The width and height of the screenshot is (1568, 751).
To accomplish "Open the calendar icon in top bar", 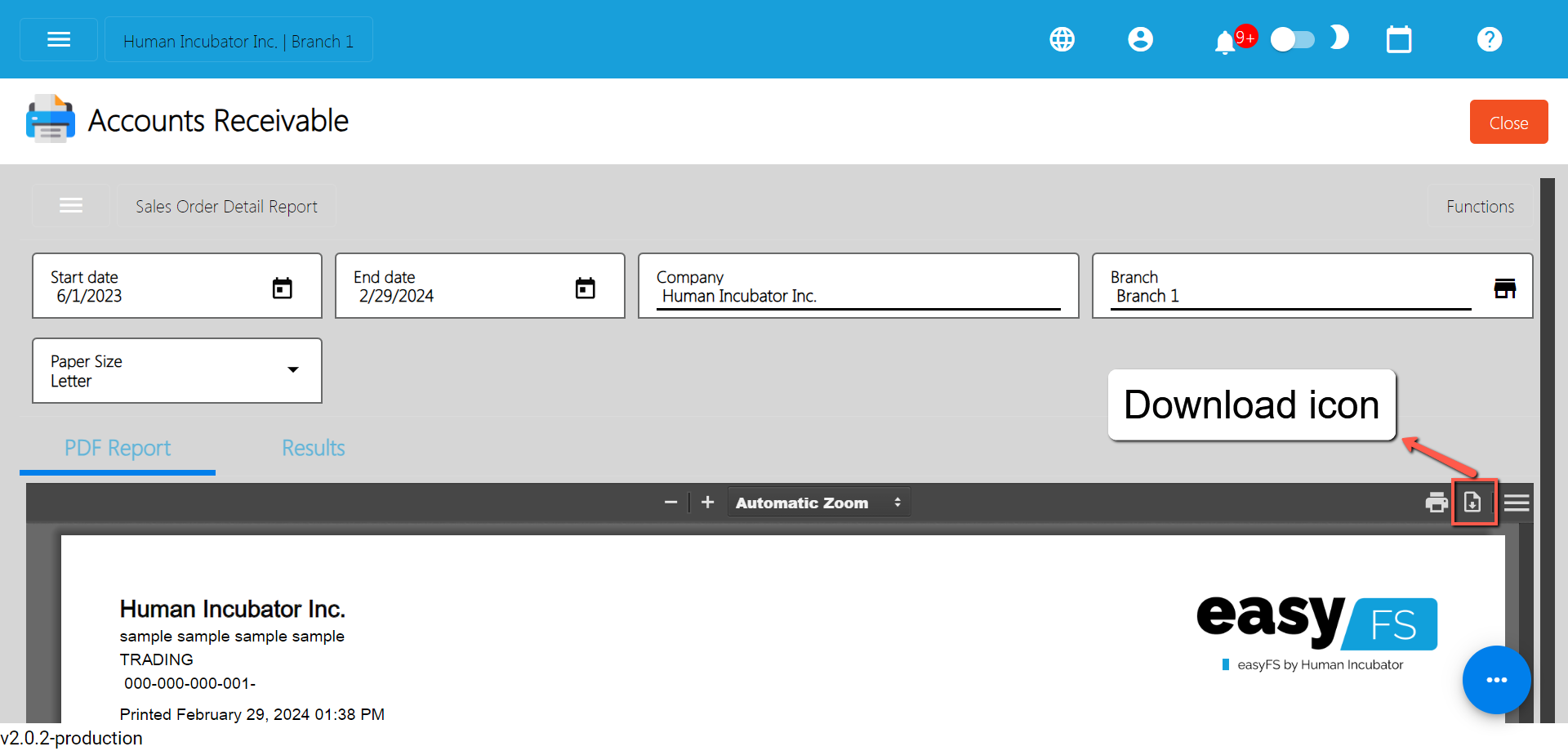I will coord(1399,39).
